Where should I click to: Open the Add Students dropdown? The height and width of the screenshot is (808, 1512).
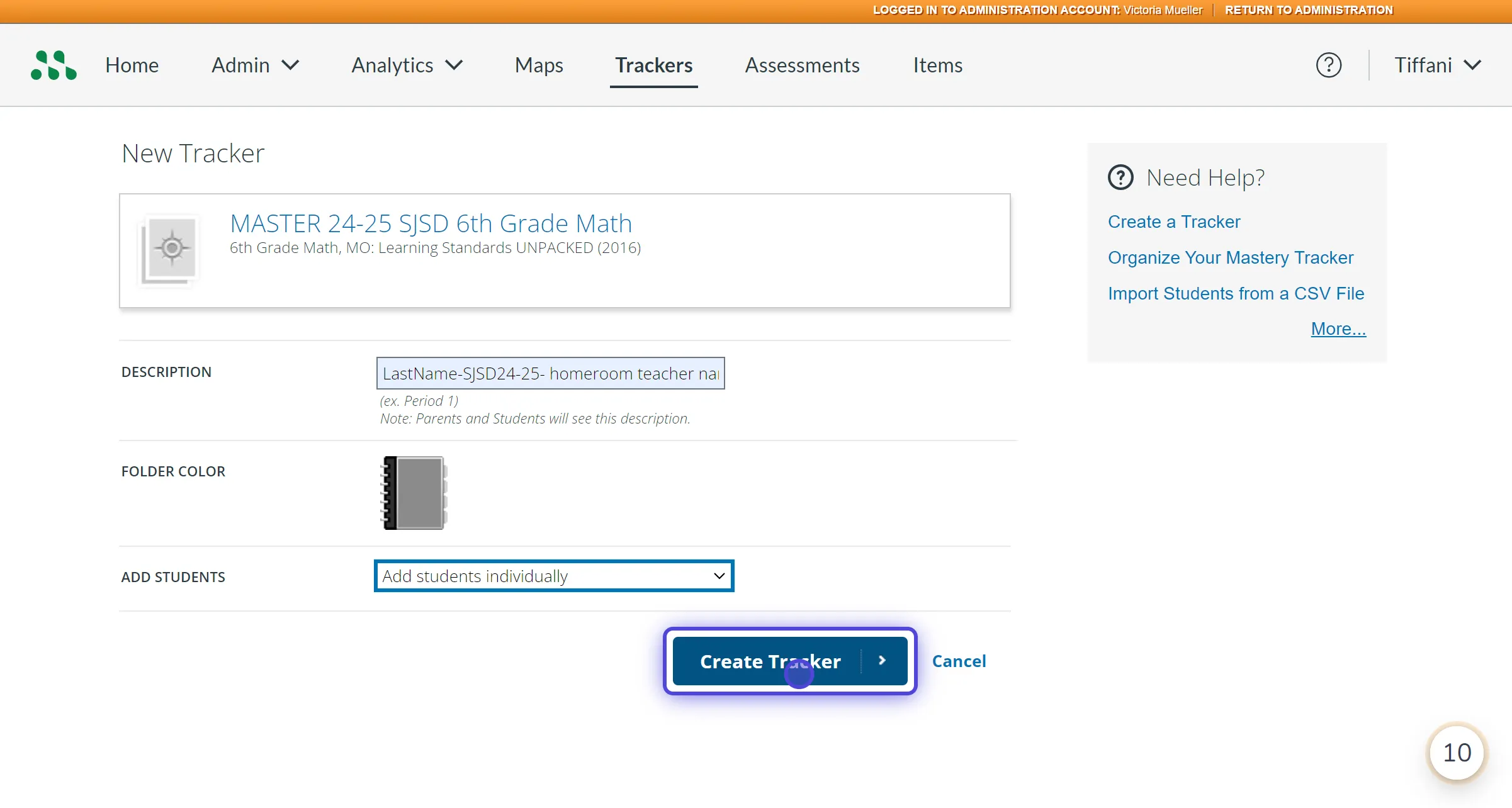coord(554,576)
